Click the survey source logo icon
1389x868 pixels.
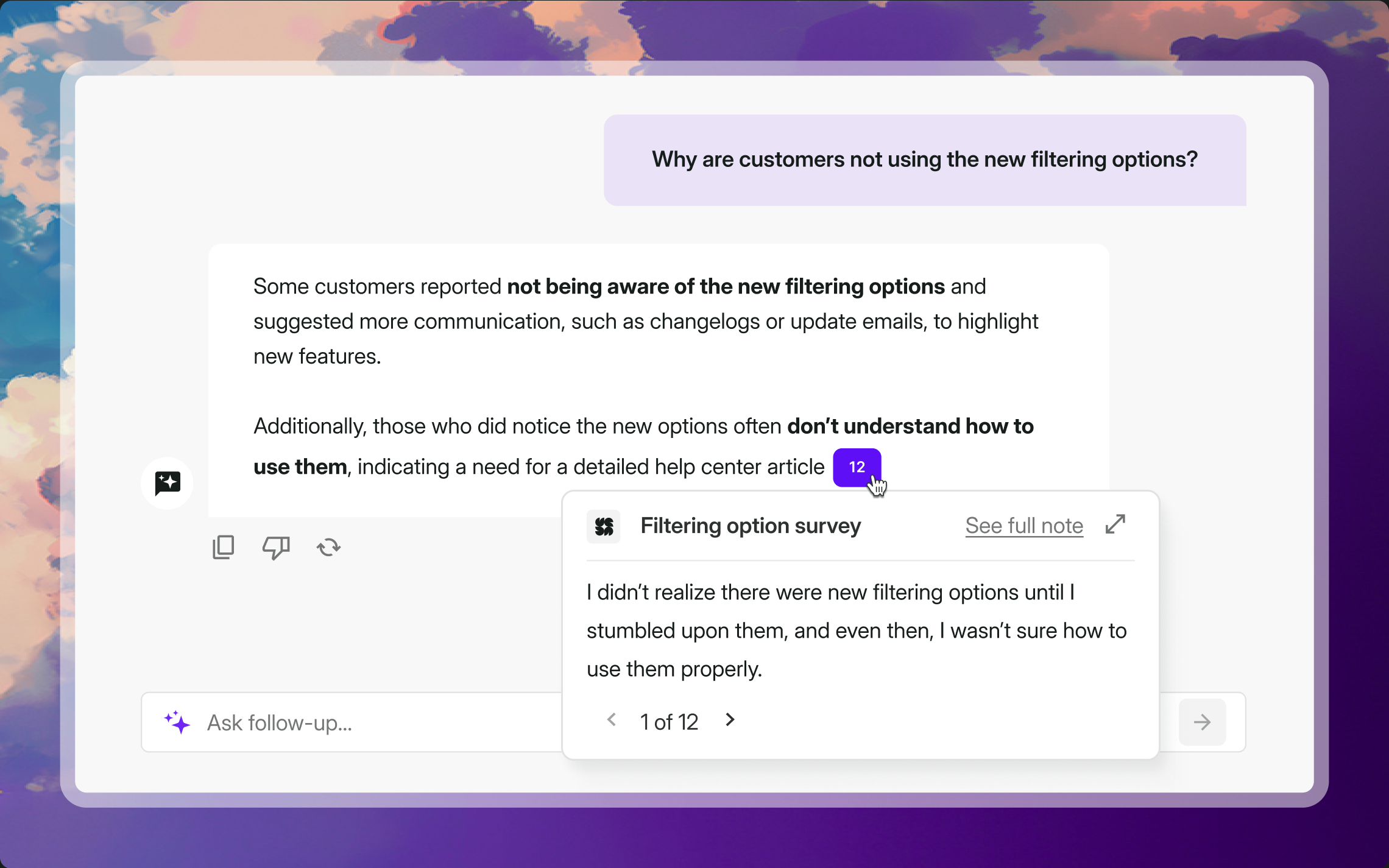coord(604,526)
